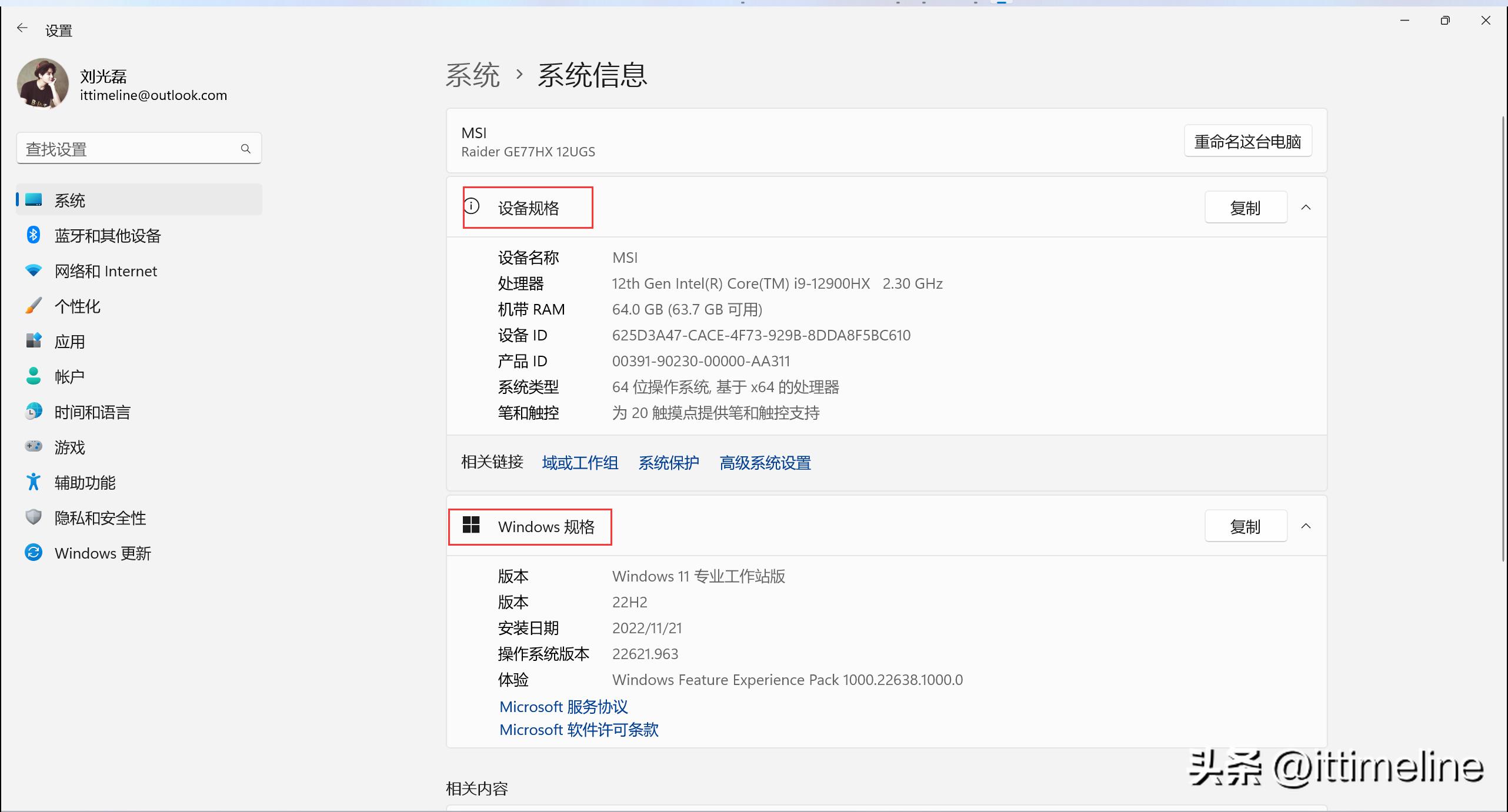Click the System breadcrumb link
Image resolution: width=1508 pixels, height=812 pixels.
point(472,75)
